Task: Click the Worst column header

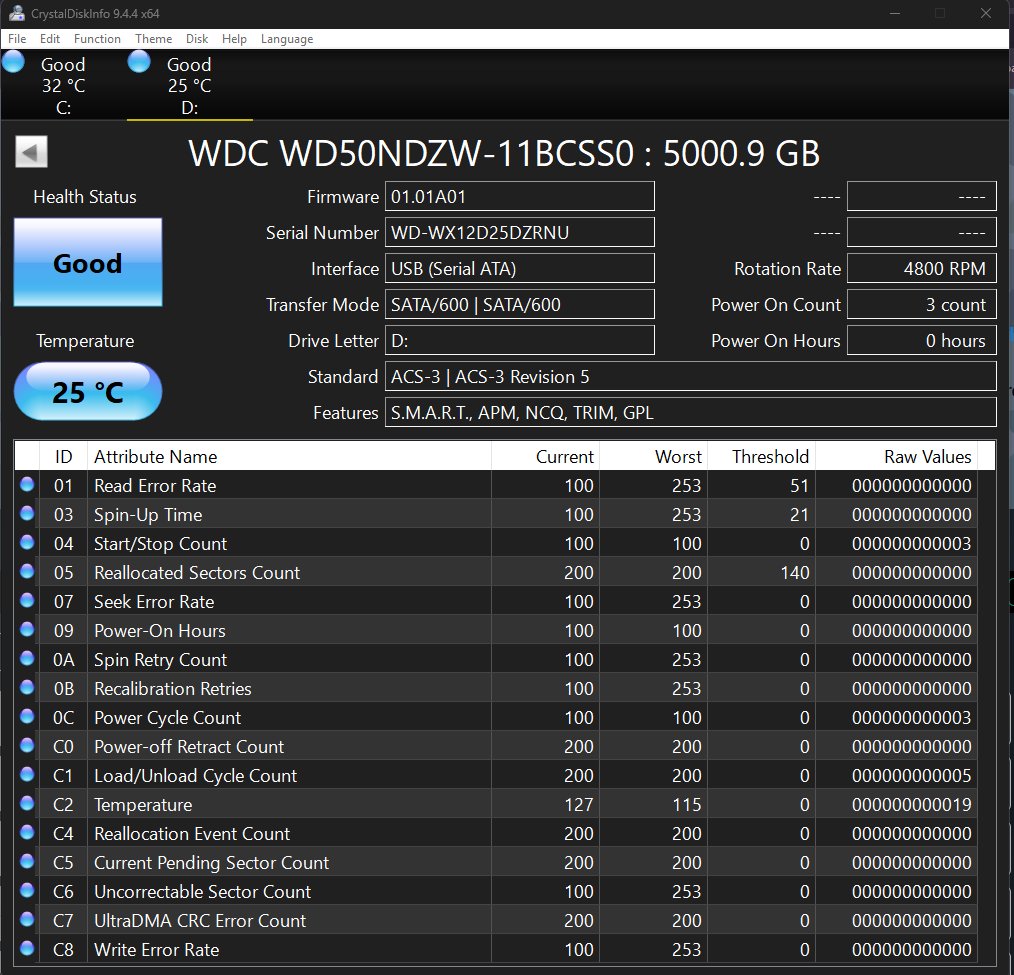Action: point(654,456)
